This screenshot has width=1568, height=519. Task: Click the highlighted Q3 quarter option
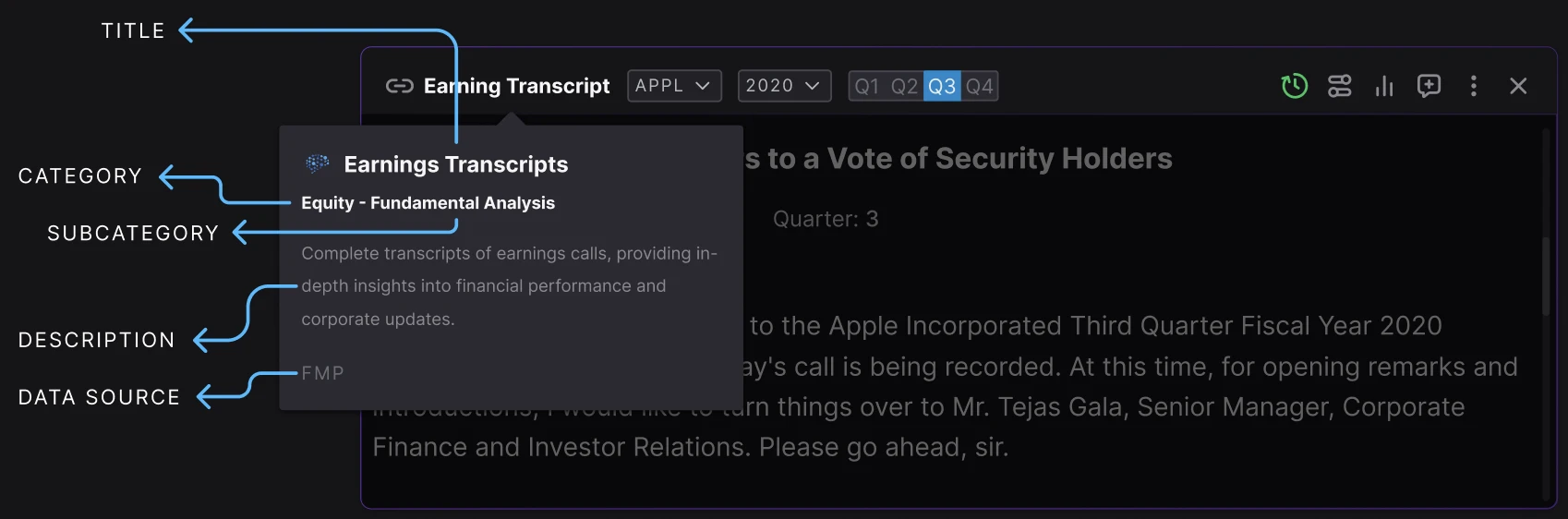[942, 86]
